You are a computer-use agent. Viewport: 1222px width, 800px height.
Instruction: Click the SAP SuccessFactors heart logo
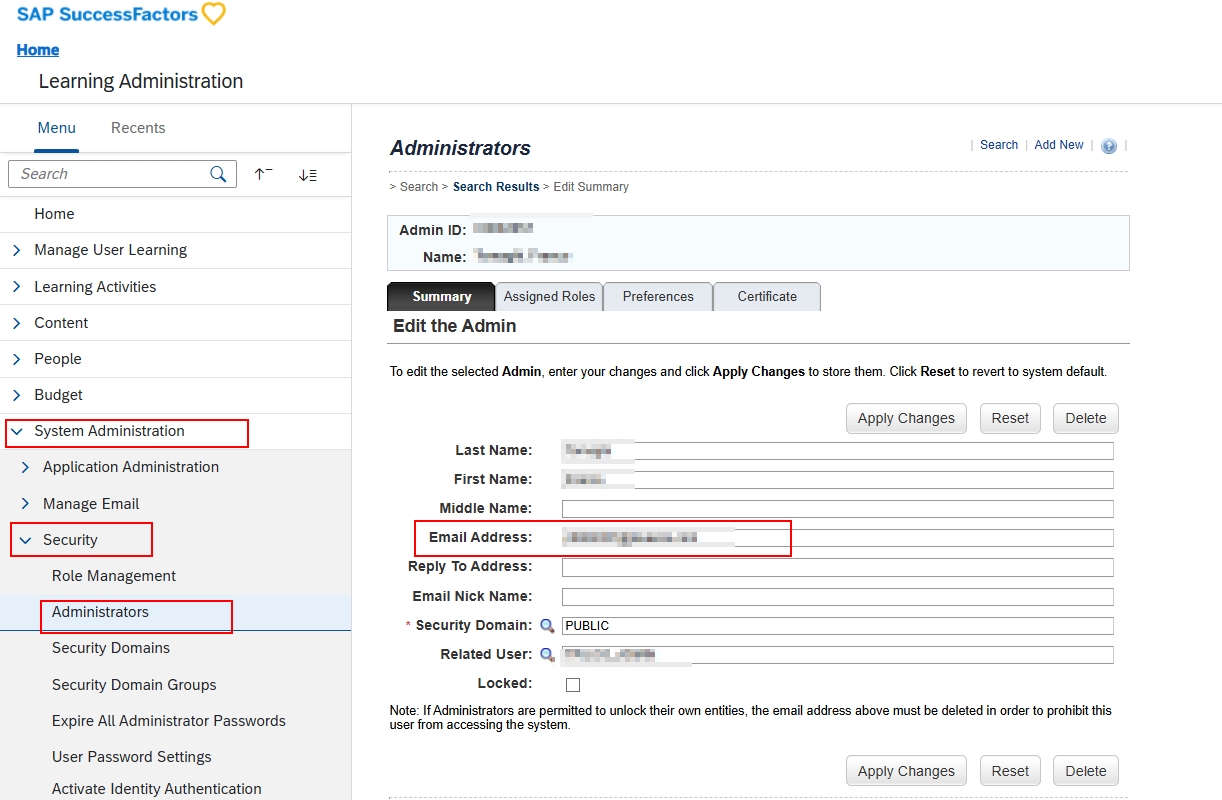213,15
